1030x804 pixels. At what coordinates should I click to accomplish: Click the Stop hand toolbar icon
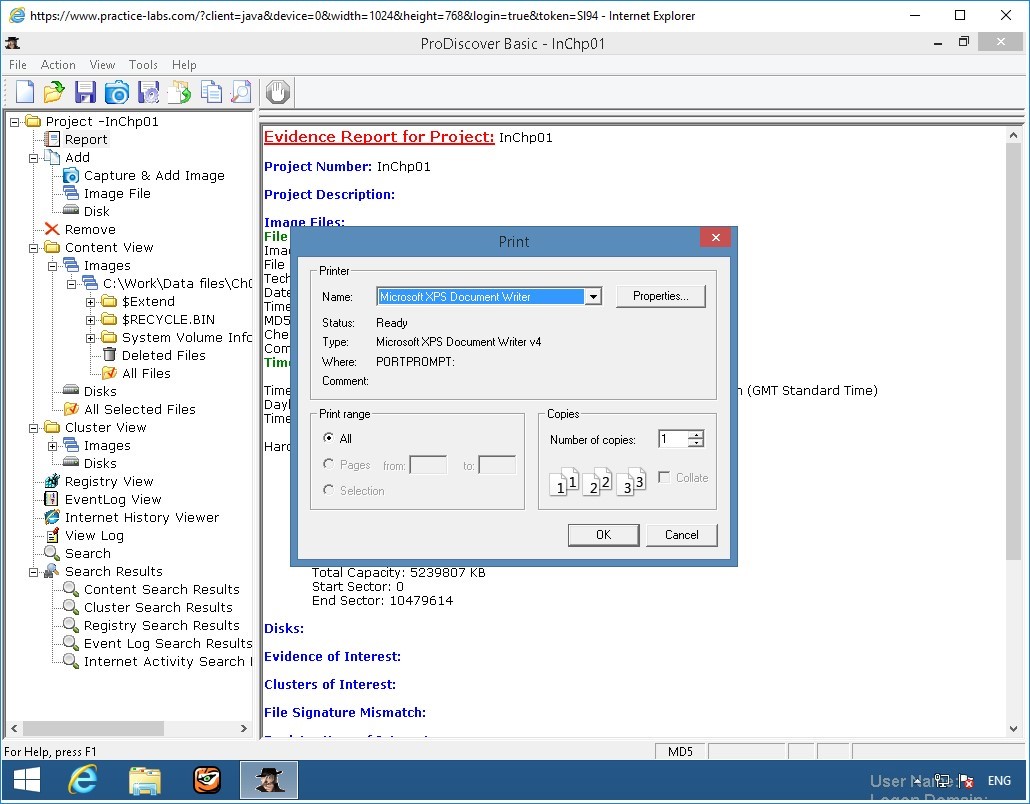[x=278, y=92]
